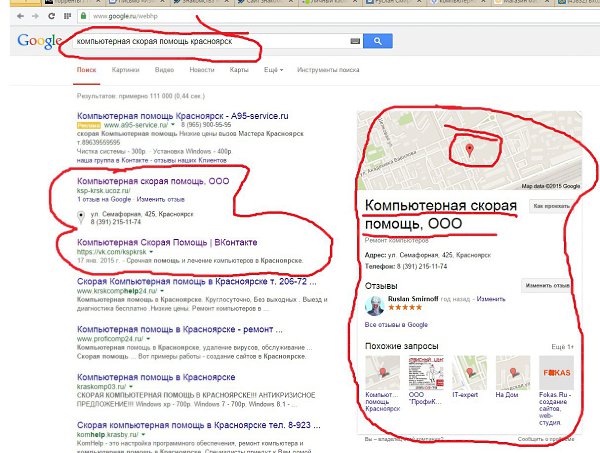The image size is (600, 453).
Task: Open Инструменты поиска search tools
Action: coord(328,70)
